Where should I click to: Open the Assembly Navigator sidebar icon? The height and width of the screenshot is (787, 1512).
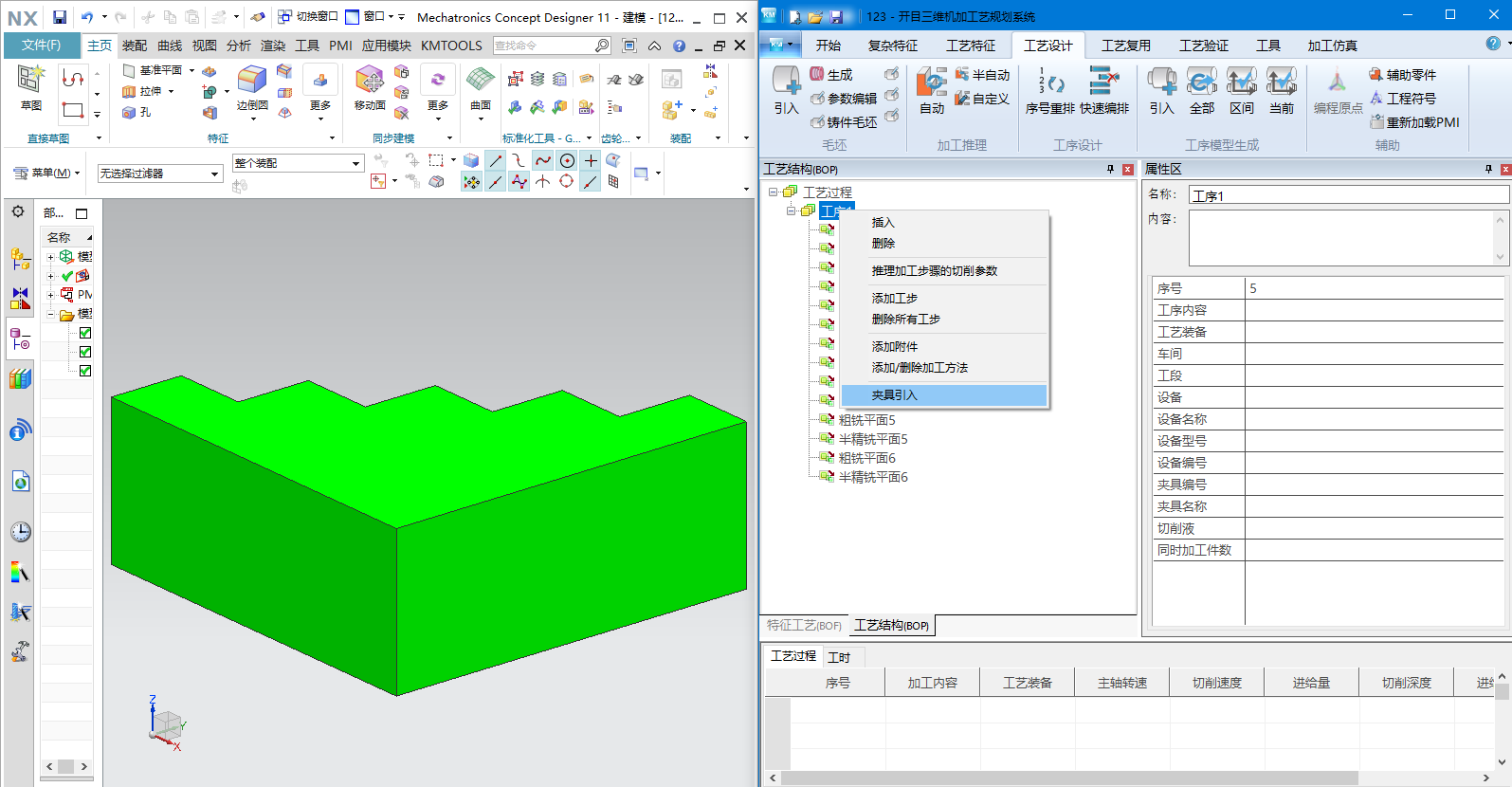pos(20,258)
